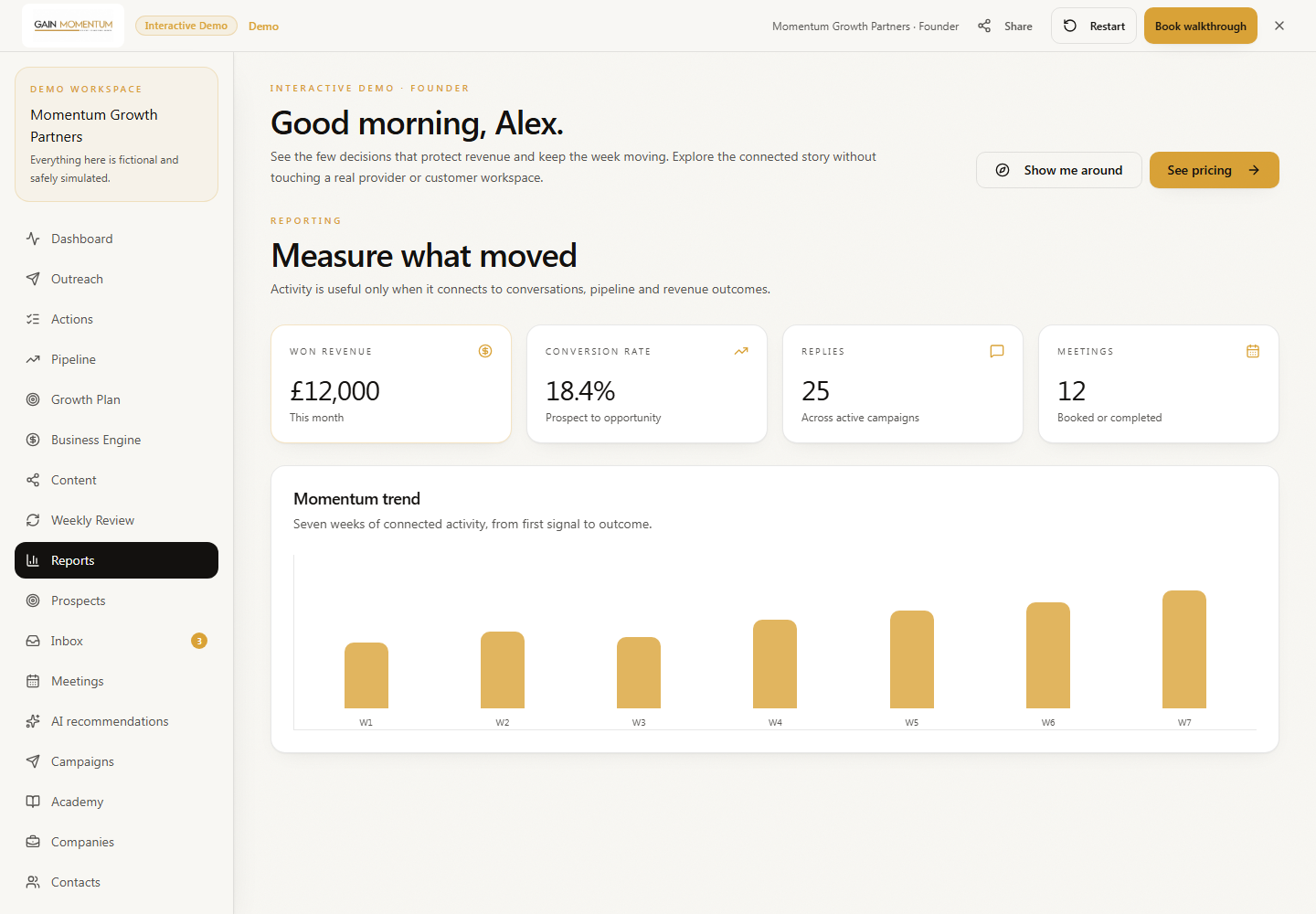The height and width of the screenshot is (914, 1316).
Task: Open the Content share-nodes icon
Action: pos(33,480)
